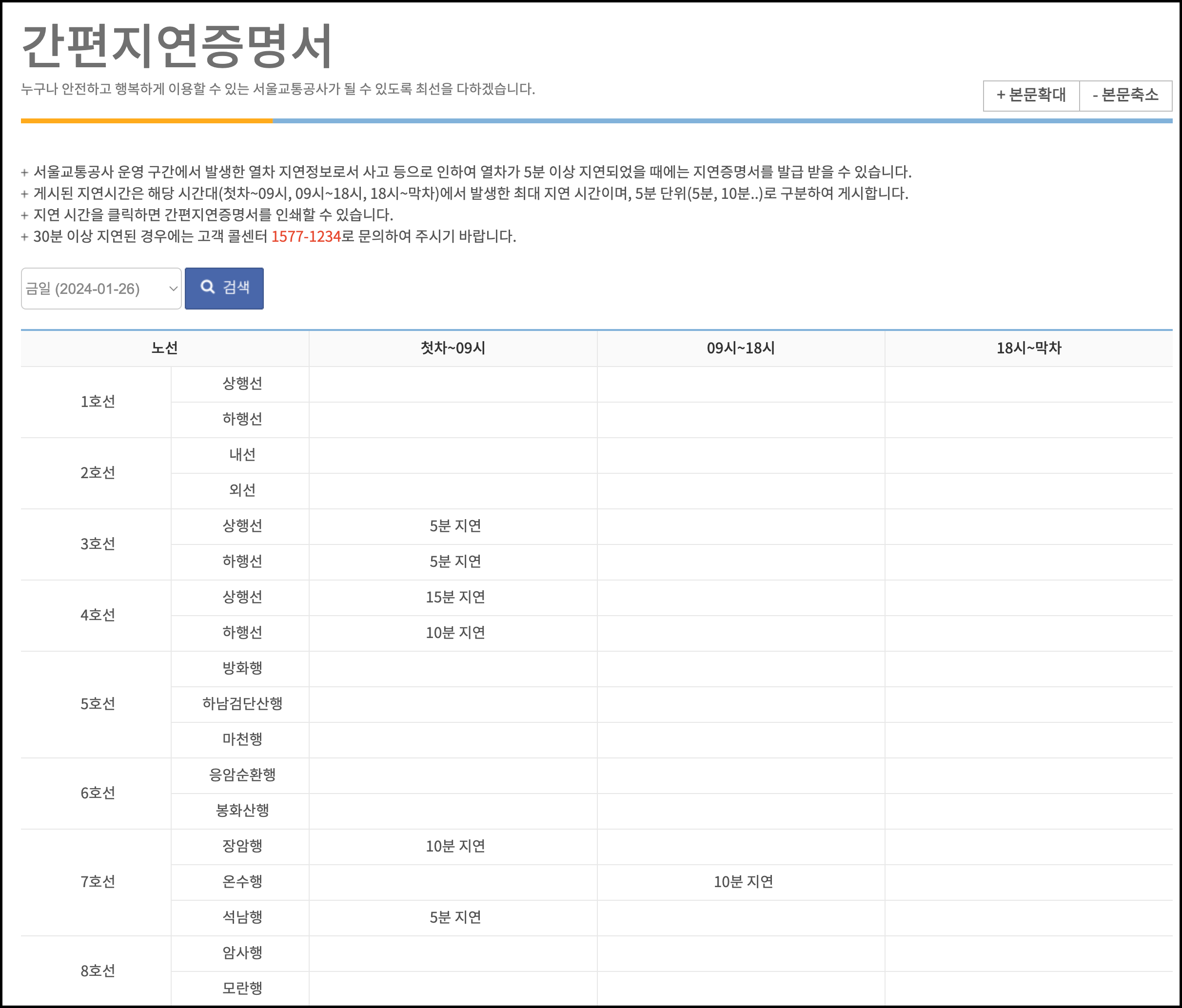Open 7호선 석남행 5분 지연 certificate
This screenshot has width=1182, height=1008.
(x=454, y=917)
